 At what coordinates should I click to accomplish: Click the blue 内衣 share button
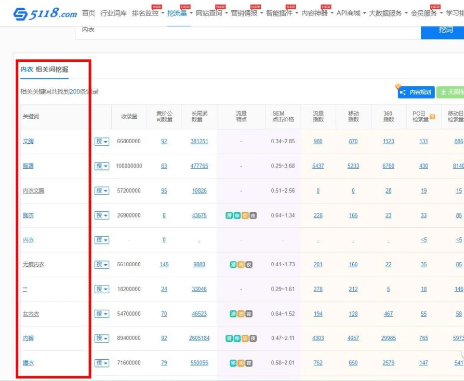[x=416, y=92]
